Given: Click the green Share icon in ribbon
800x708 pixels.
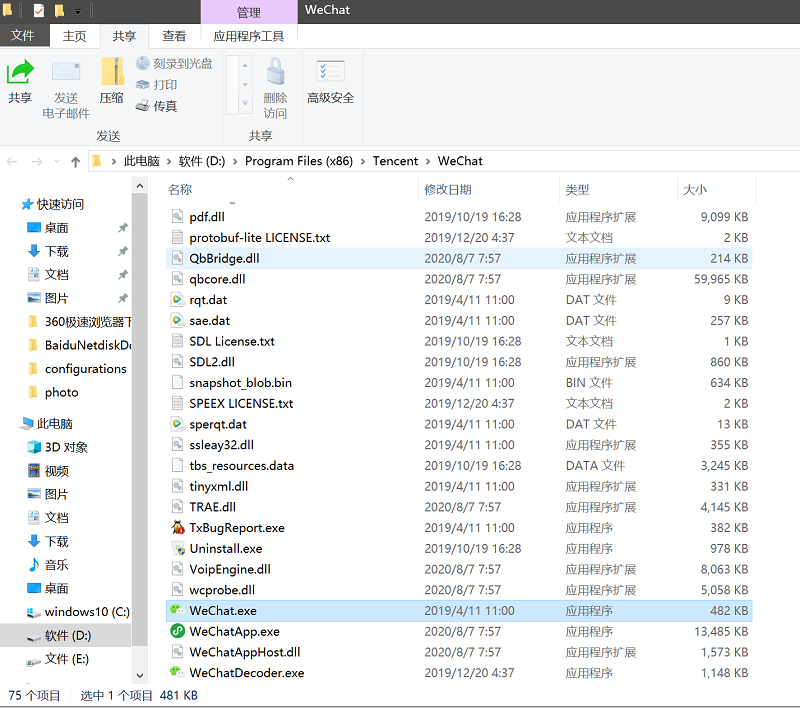Looking at the screenshot, I should (x=20, y=73).
